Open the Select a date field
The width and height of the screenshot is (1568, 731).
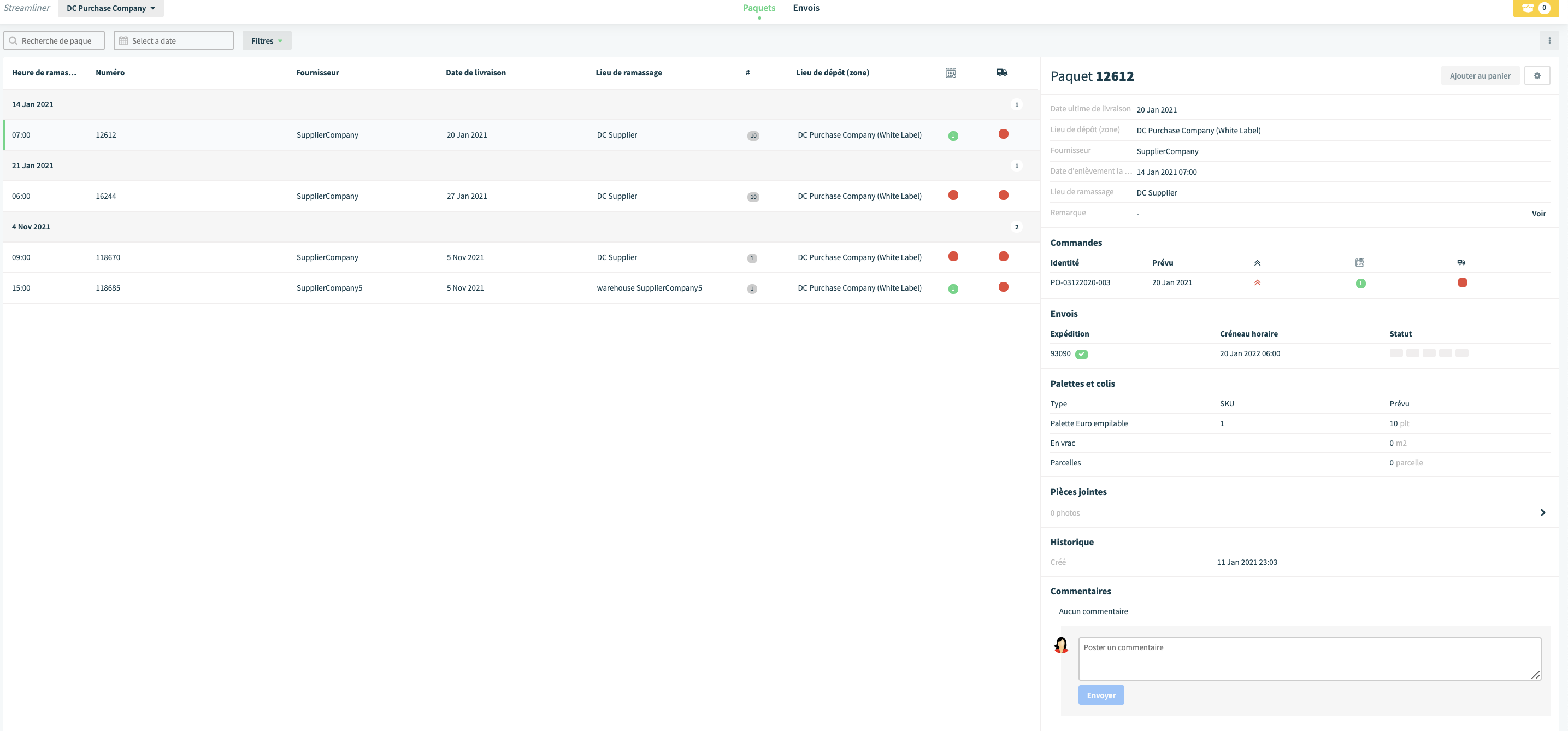pos(174,41)
